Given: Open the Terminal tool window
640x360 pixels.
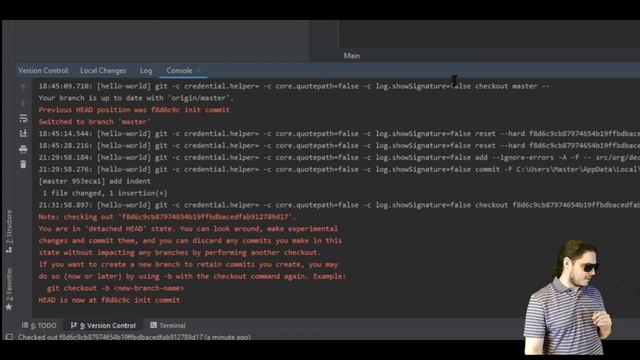Looking at the screenshot, I should (168, 325).
